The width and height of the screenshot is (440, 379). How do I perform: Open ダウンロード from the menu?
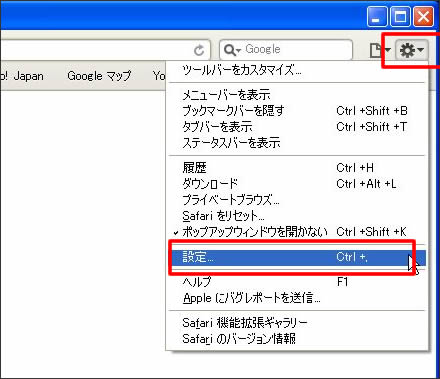point(297,184)
